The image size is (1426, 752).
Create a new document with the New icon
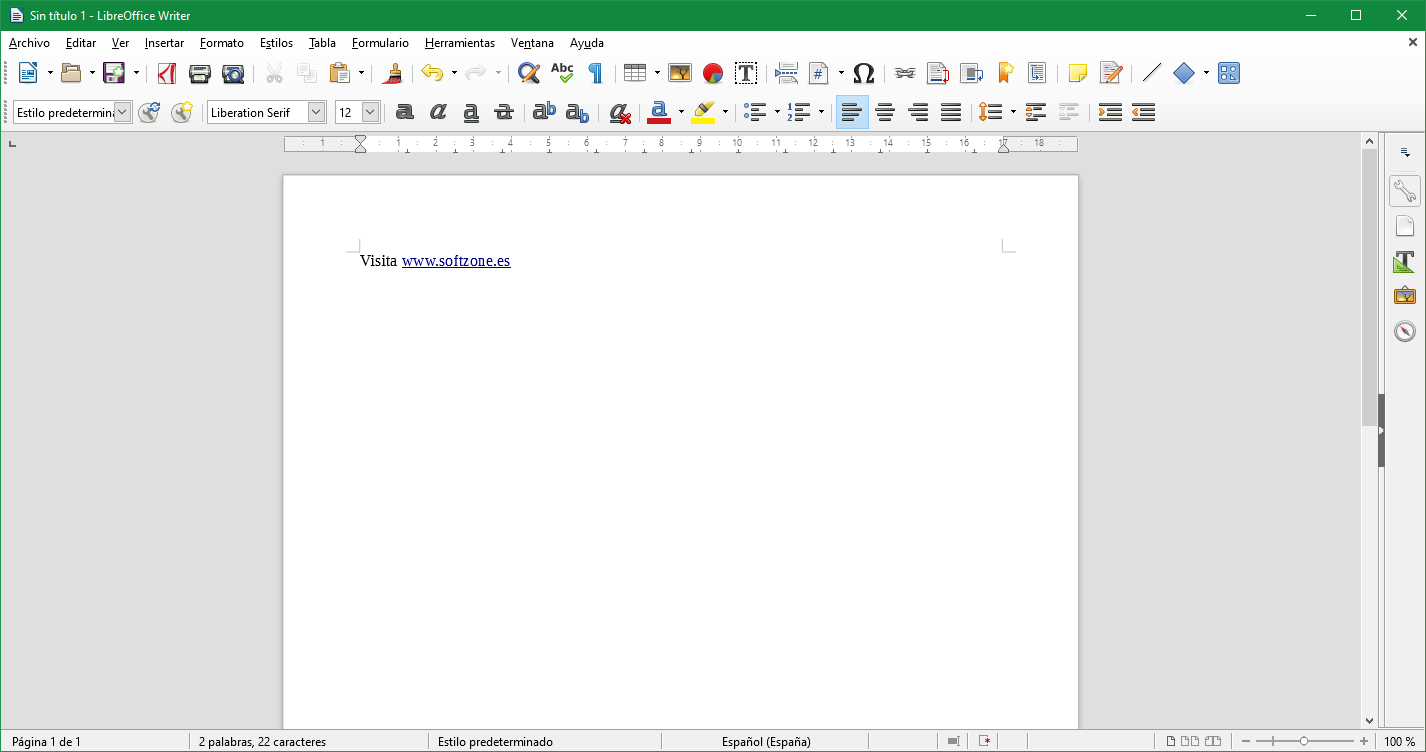click(x=28, y=73)
